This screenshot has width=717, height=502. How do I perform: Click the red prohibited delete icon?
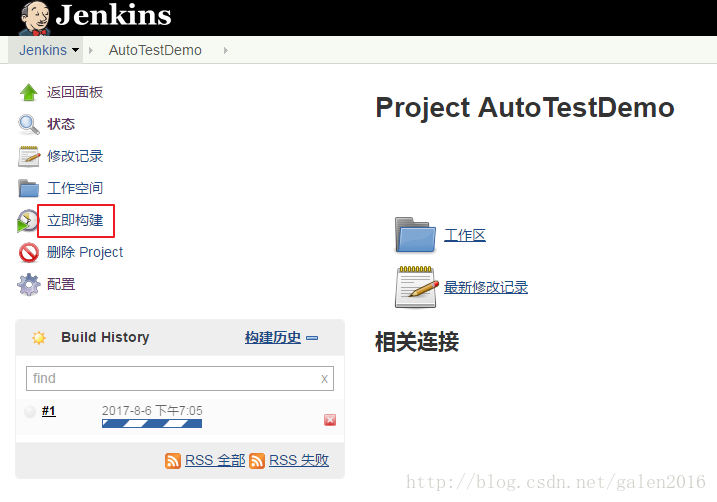(x=28, y=252)
